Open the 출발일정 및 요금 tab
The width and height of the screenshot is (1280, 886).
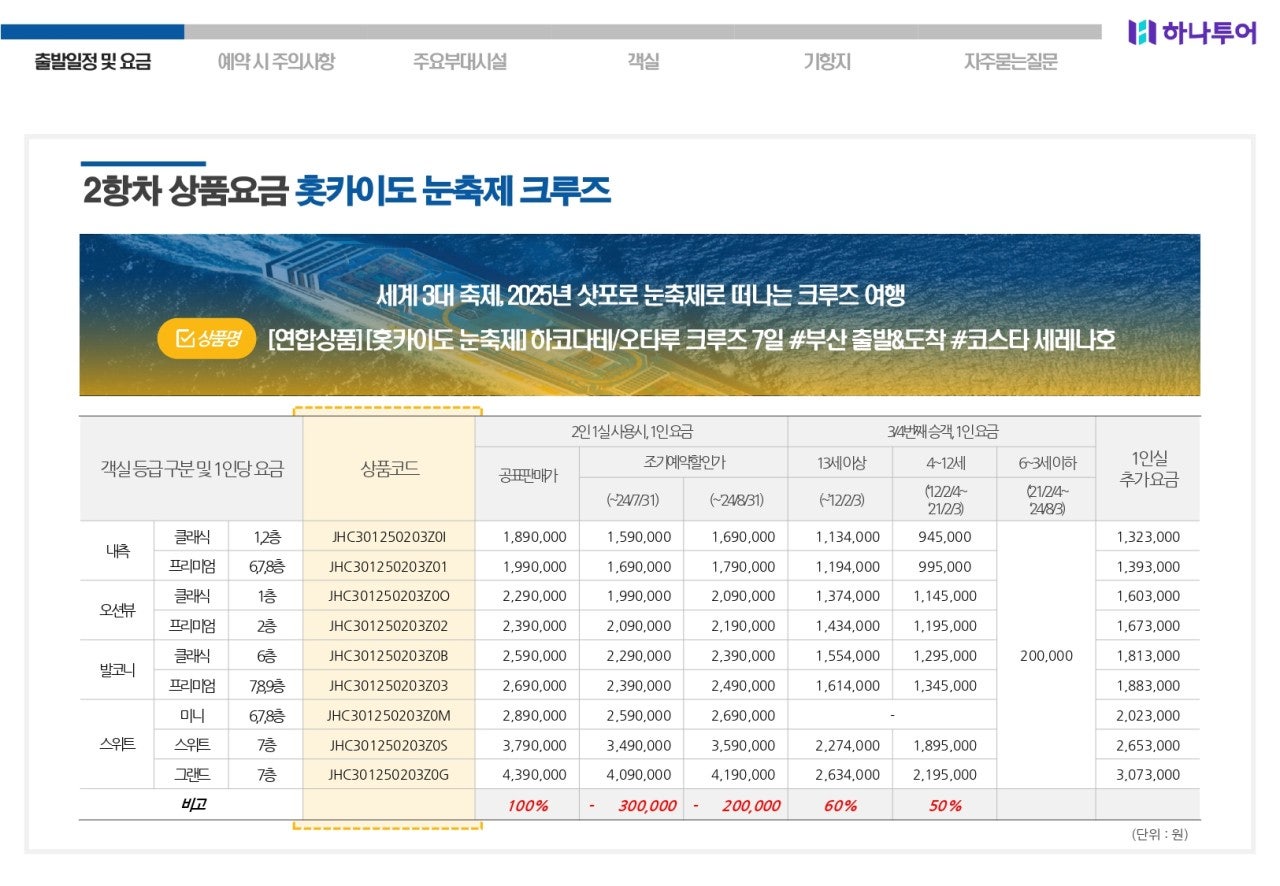tap(93, 62)
